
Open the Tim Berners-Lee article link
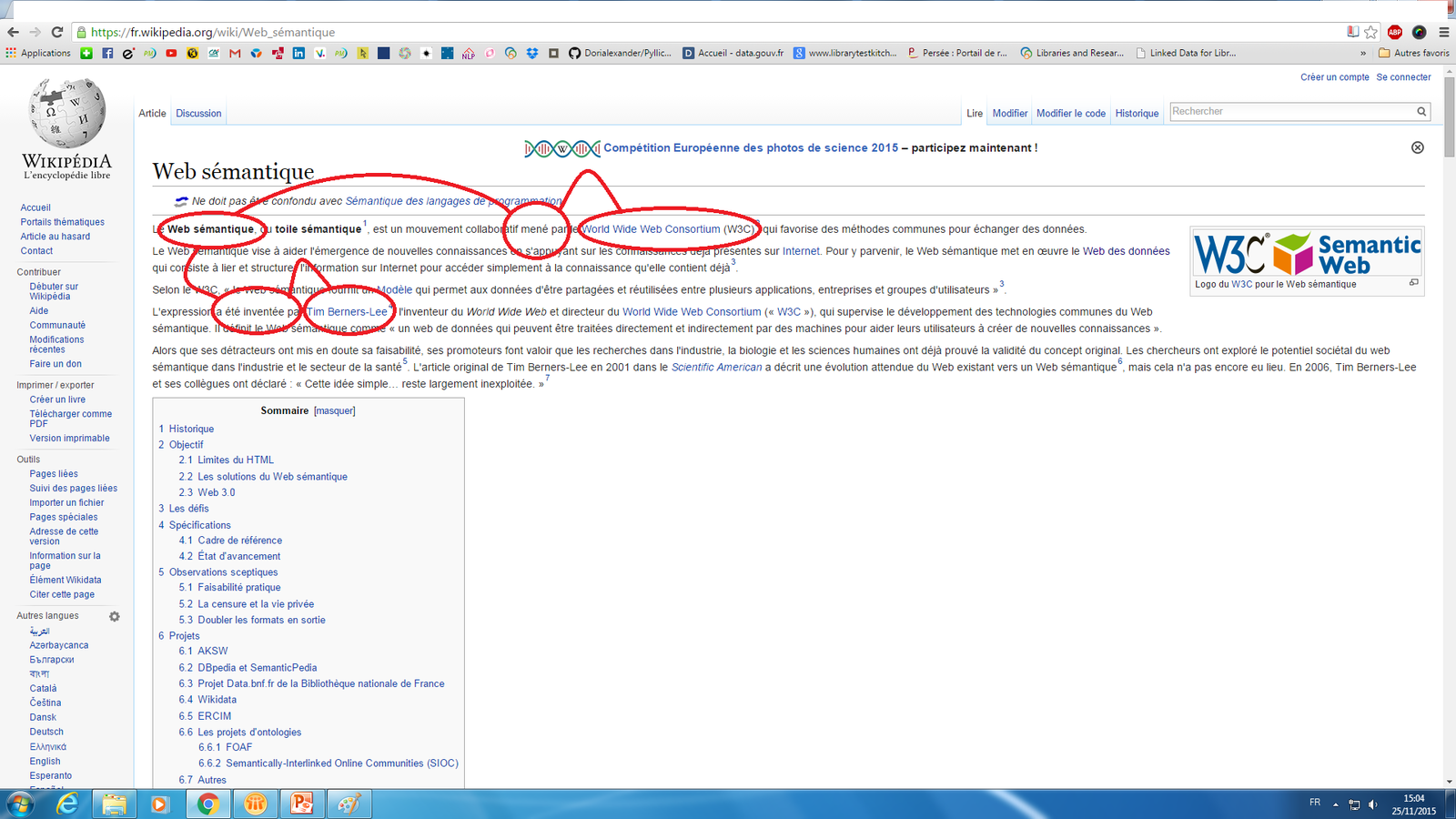[x=347, y=312]
